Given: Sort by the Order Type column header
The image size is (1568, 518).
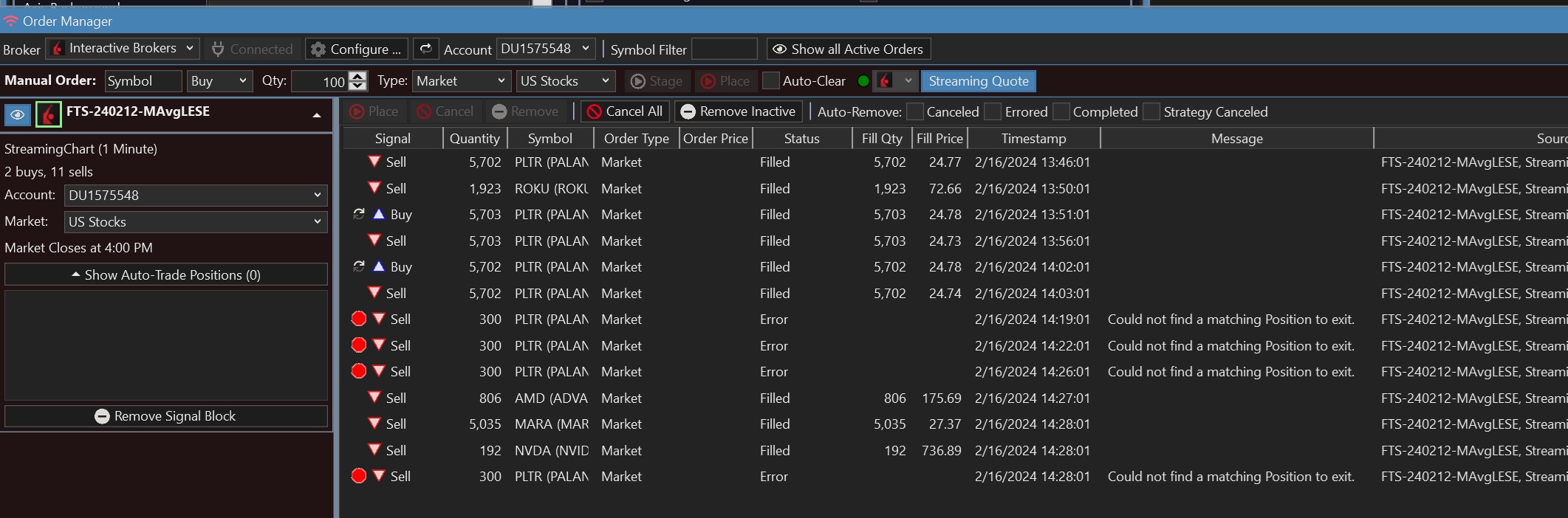Looking at the screenshot, I should click(x=637, y=138).
